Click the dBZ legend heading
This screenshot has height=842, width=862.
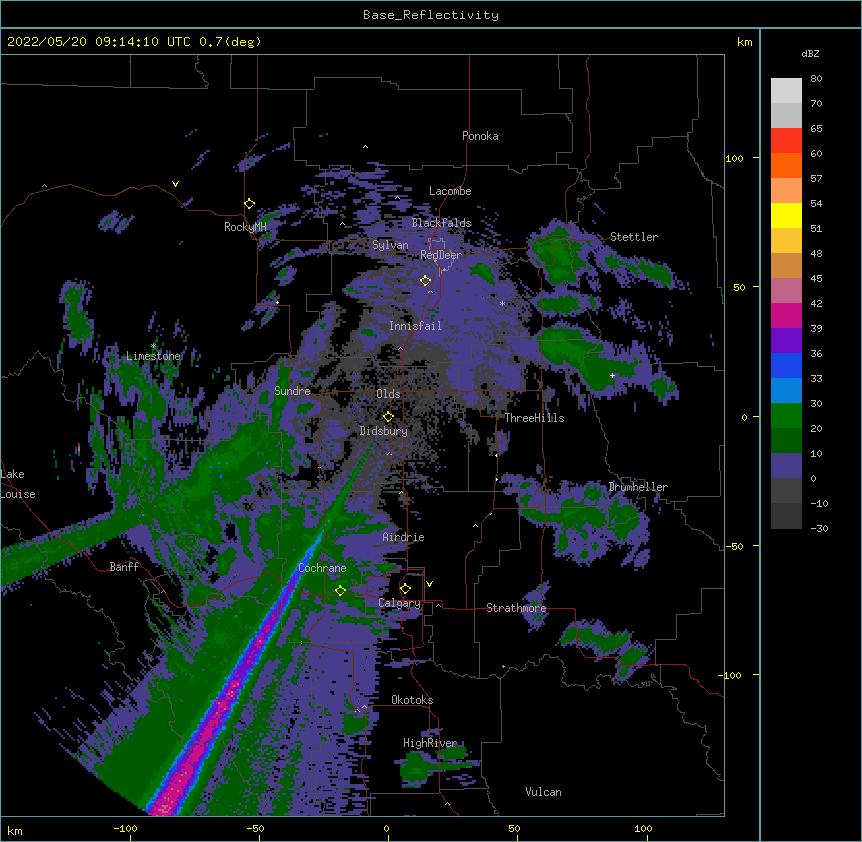810,53
